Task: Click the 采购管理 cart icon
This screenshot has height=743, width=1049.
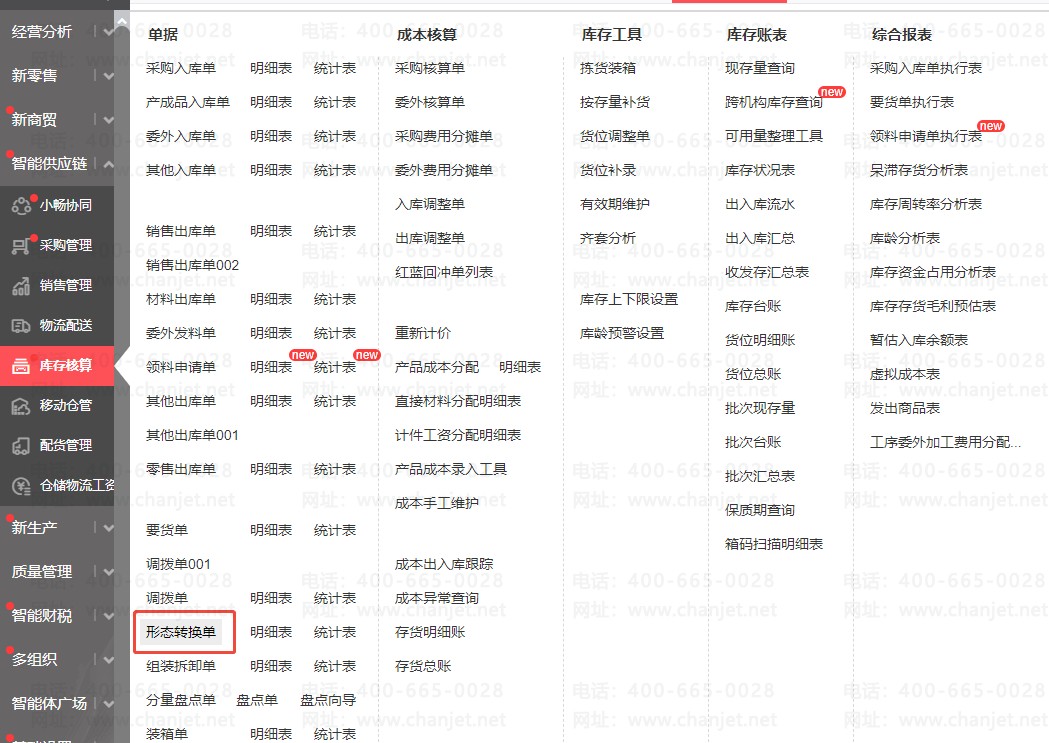Action: (21, 246)
